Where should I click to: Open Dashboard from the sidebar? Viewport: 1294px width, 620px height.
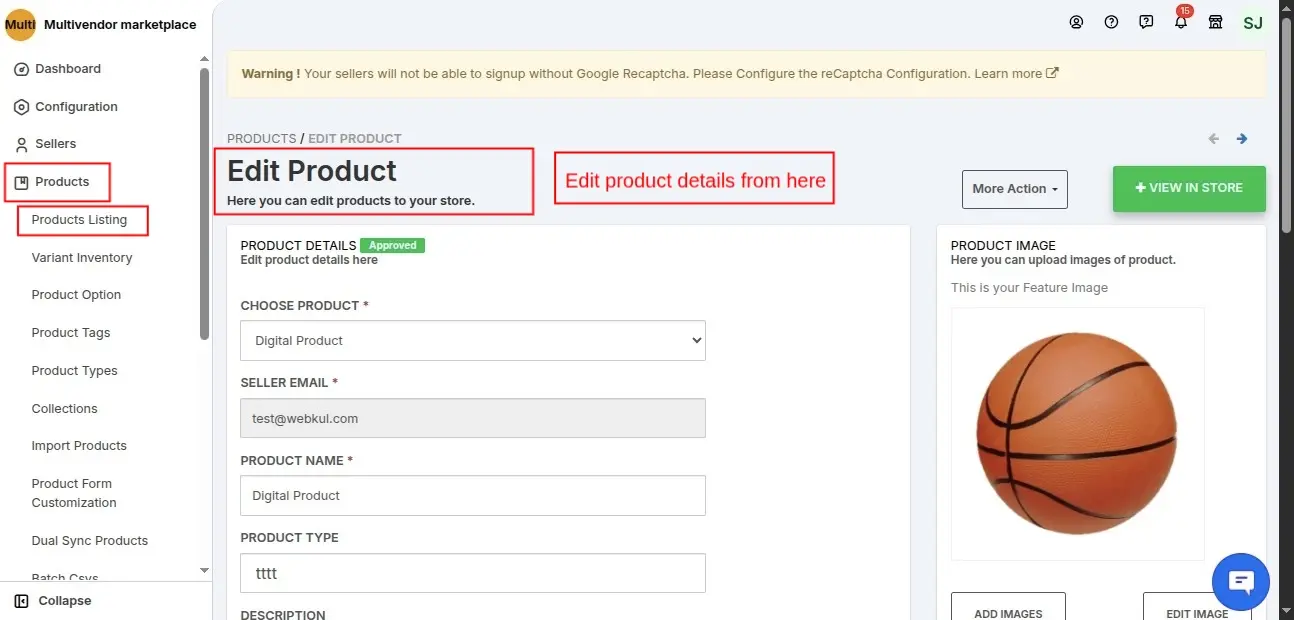[66, 68]
